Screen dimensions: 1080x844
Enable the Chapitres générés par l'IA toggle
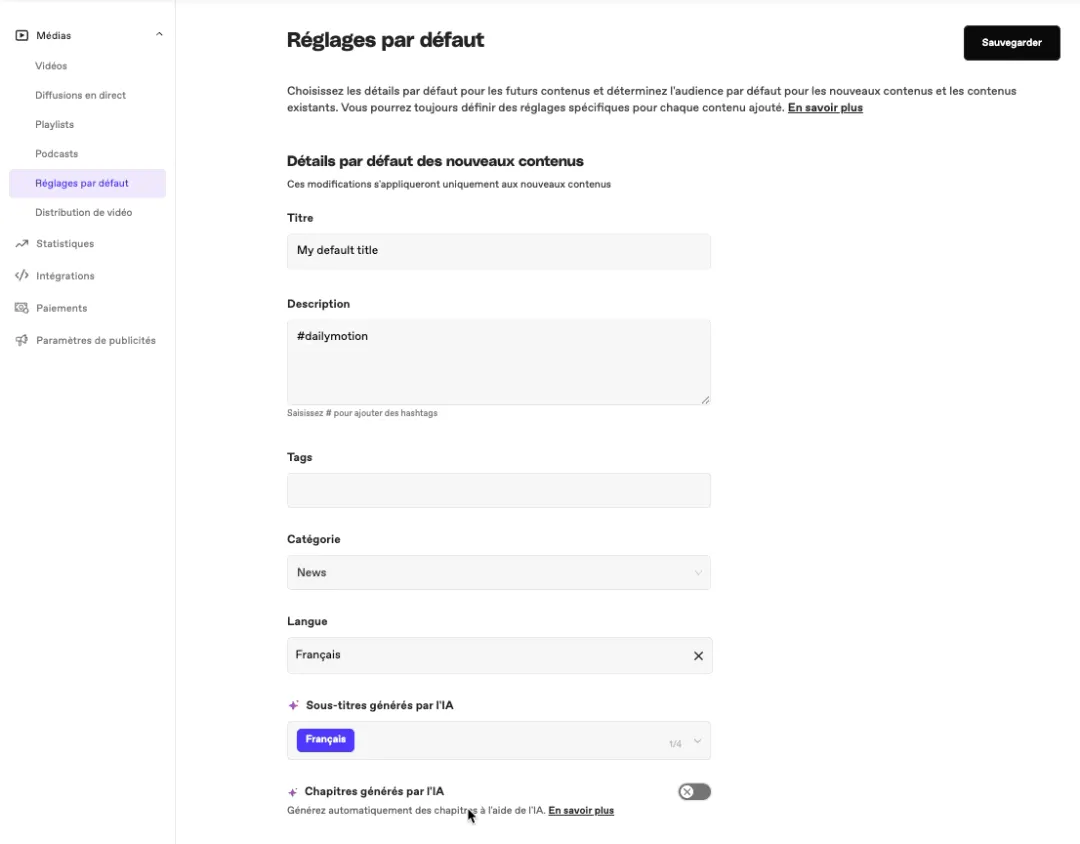(x=694, y=792)
